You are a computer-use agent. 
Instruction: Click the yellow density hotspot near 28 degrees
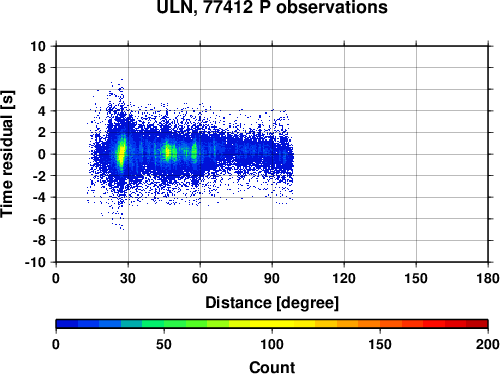coord(122,153)
